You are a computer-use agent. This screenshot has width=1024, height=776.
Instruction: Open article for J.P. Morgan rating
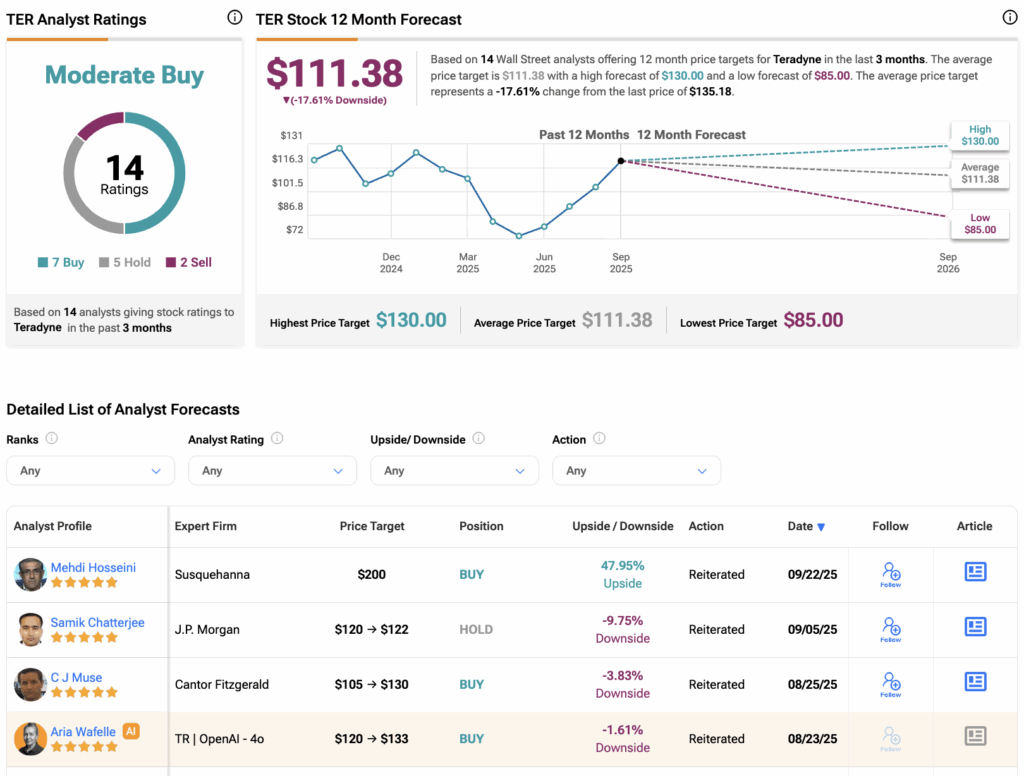975,627
